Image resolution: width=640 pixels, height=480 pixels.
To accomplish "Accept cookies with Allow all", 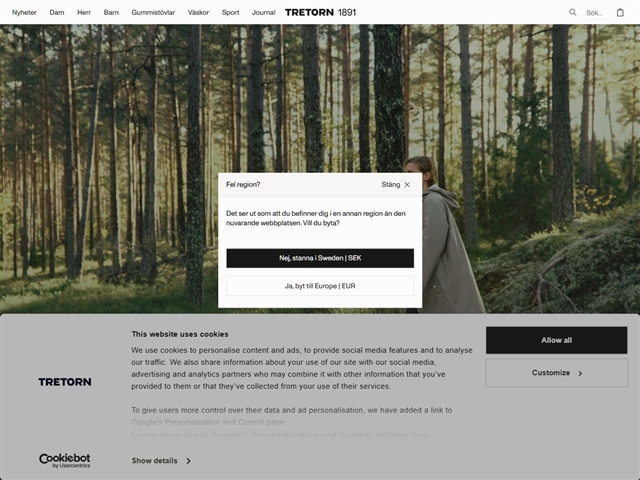I will coord(556,340).
